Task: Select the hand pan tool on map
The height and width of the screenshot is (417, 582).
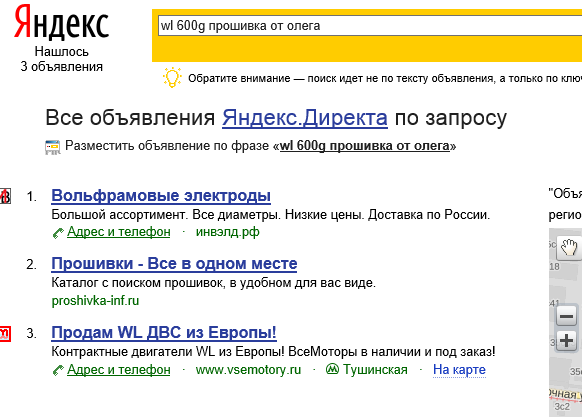Action: coord(569,247)
